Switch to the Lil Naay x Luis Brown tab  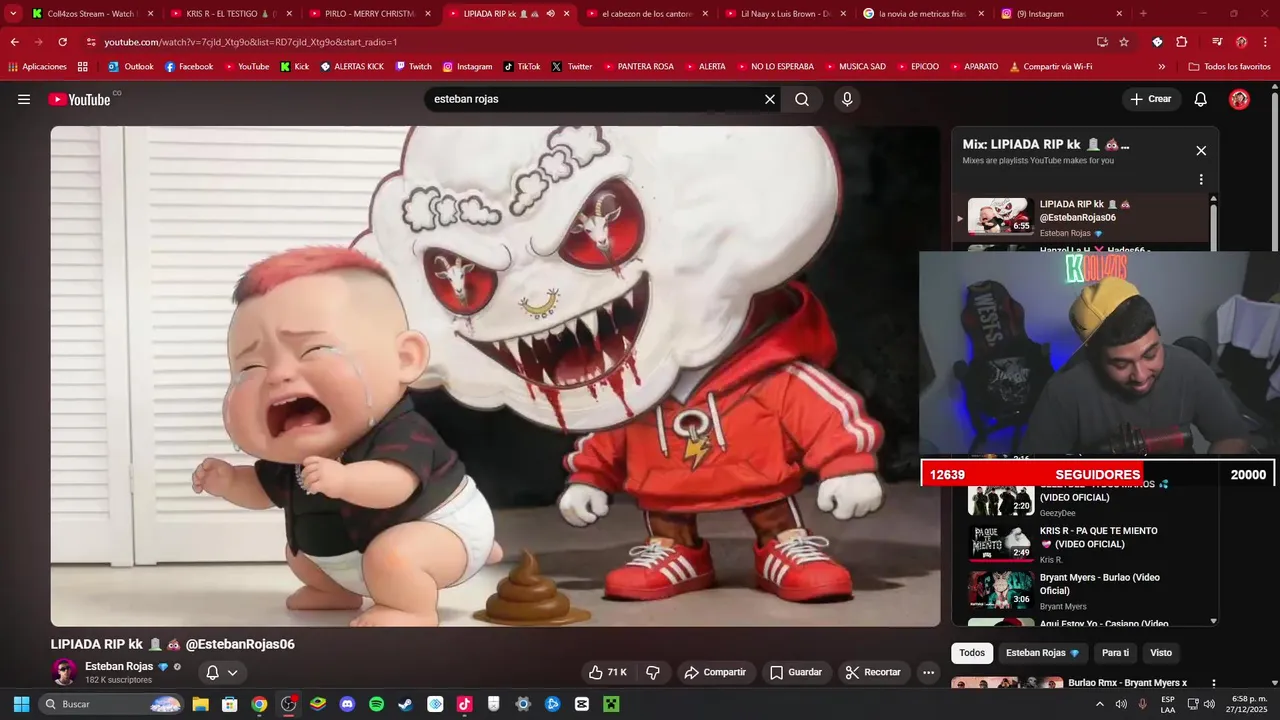pos(785,14)
